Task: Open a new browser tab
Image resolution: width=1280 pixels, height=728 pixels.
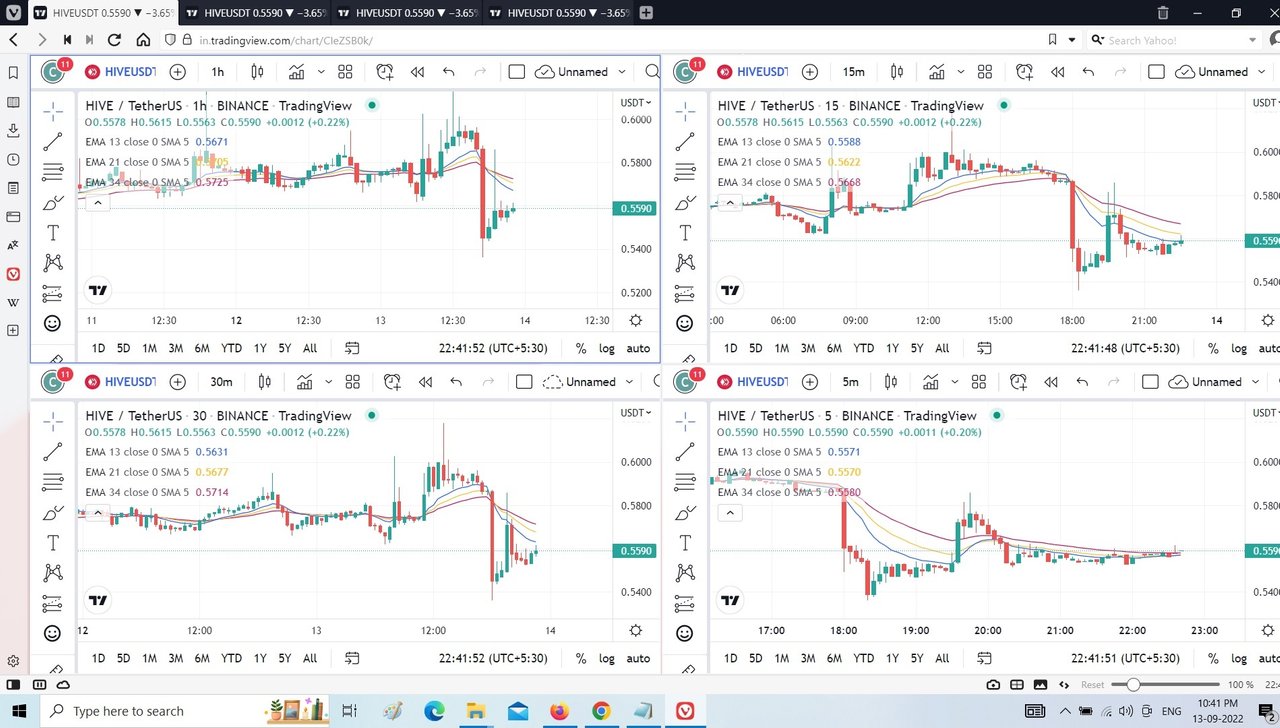Action: [646, 13]
